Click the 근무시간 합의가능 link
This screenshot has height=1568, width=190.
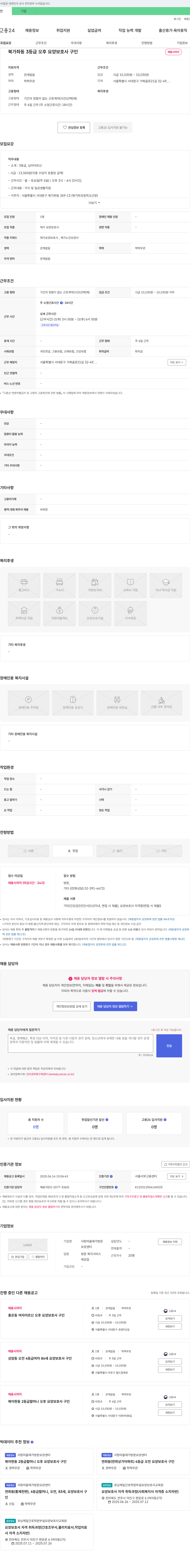(x=50, y=325)
